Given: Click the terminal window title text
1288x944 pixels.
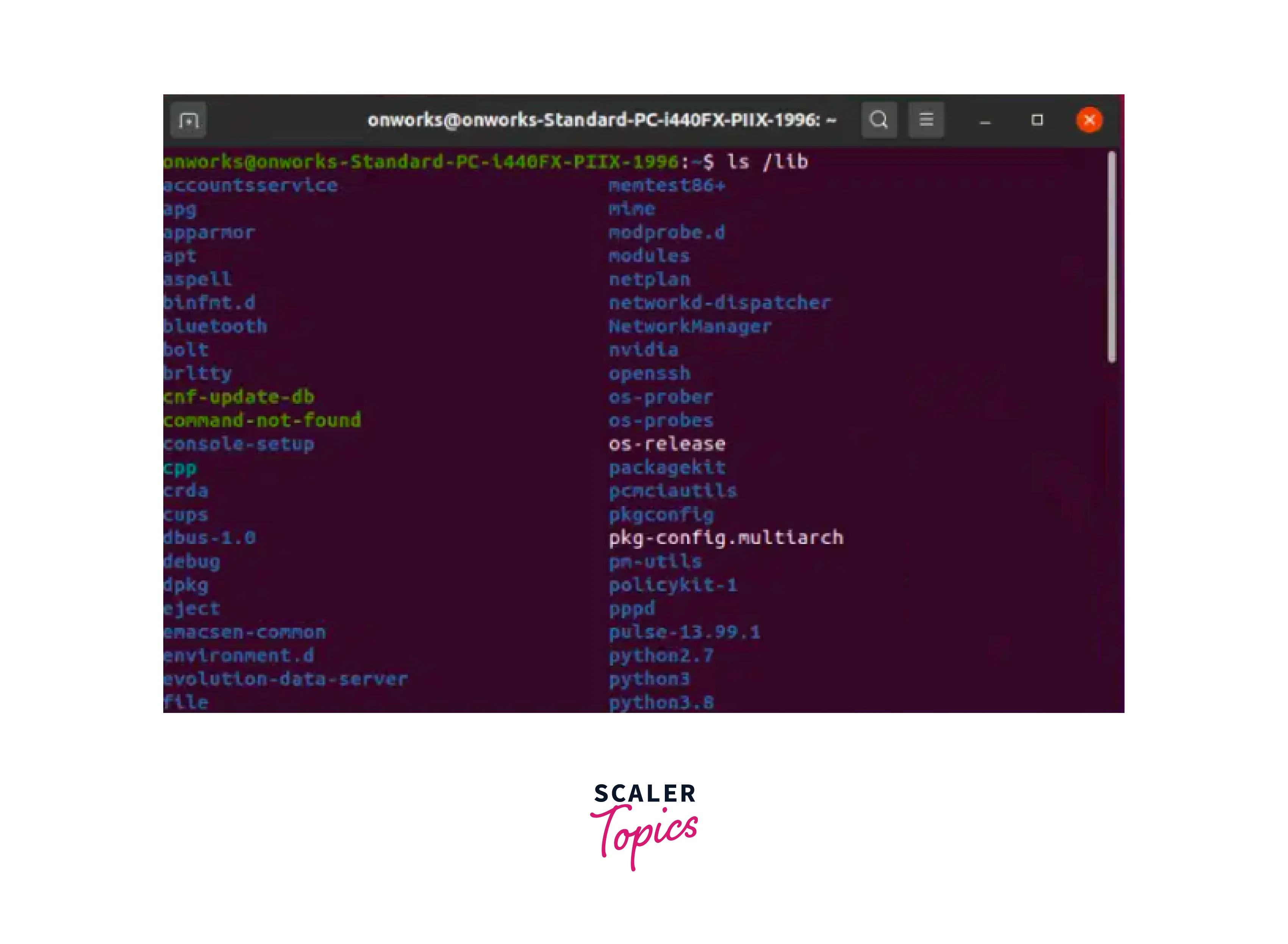Looking at the screenshot, I should (602, 120).
